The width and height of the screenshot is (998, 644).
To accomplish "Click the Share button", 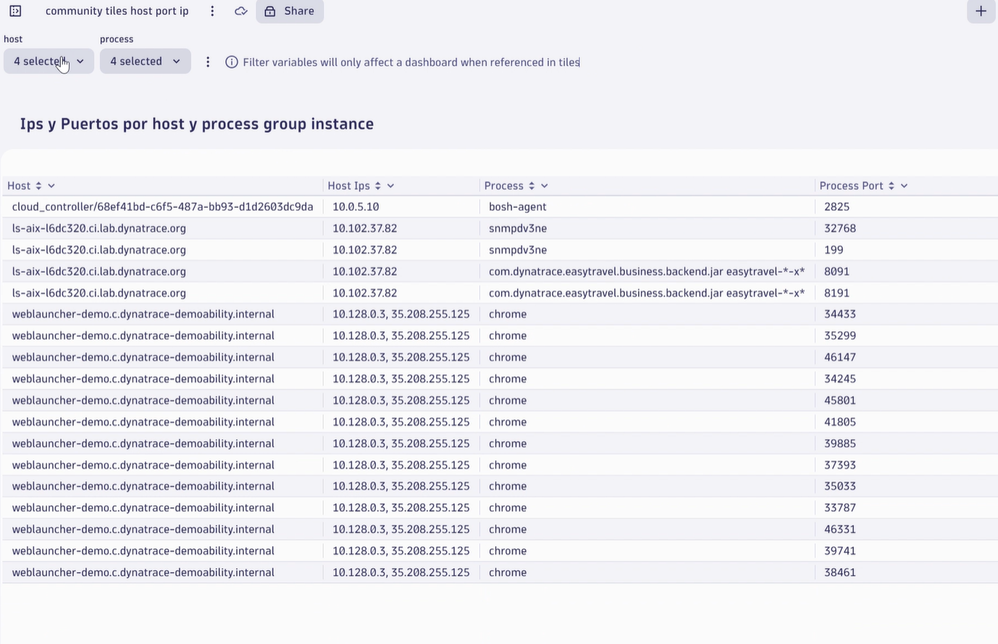I will point(289,11).
